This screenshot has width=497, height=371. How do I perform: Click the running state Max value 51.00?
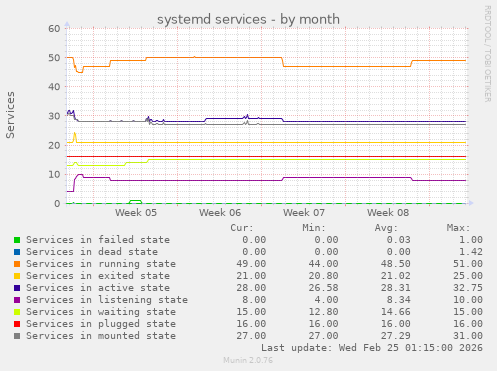point(468,264)
